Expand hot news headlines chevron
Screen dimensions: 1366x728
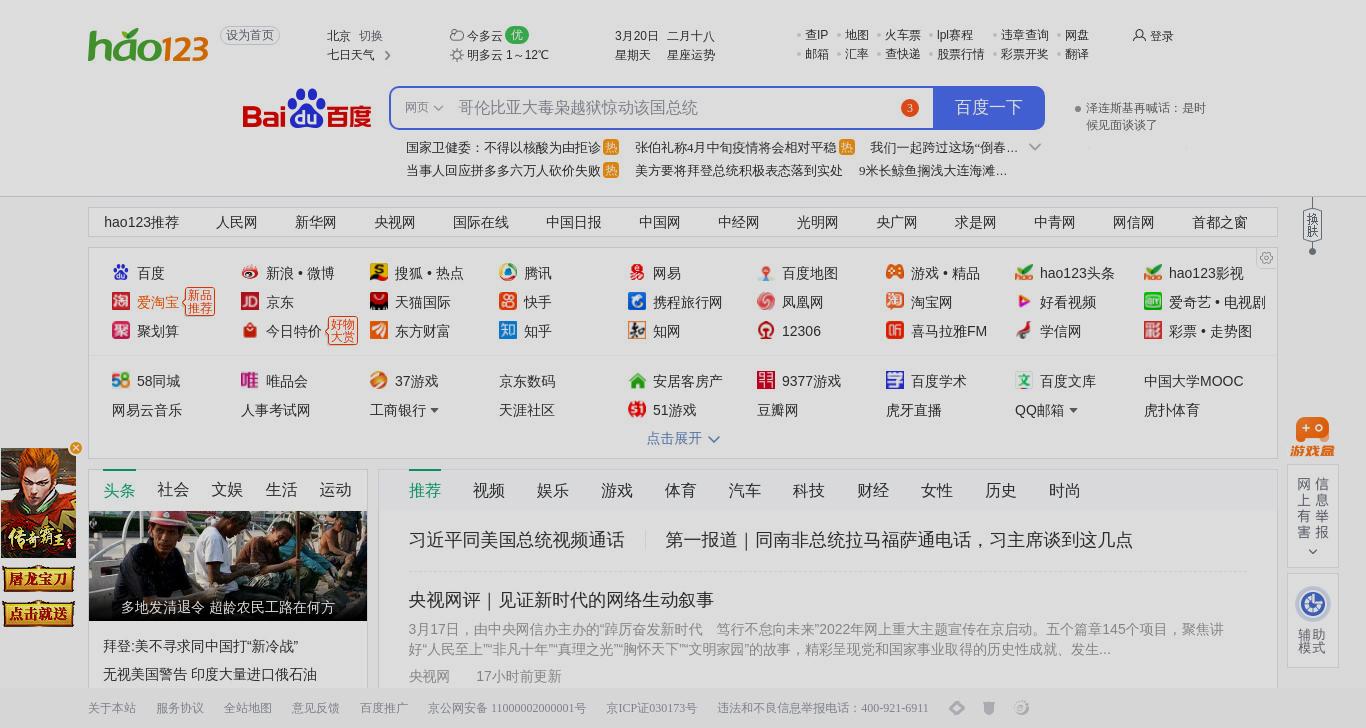[x=1035, y=147]
